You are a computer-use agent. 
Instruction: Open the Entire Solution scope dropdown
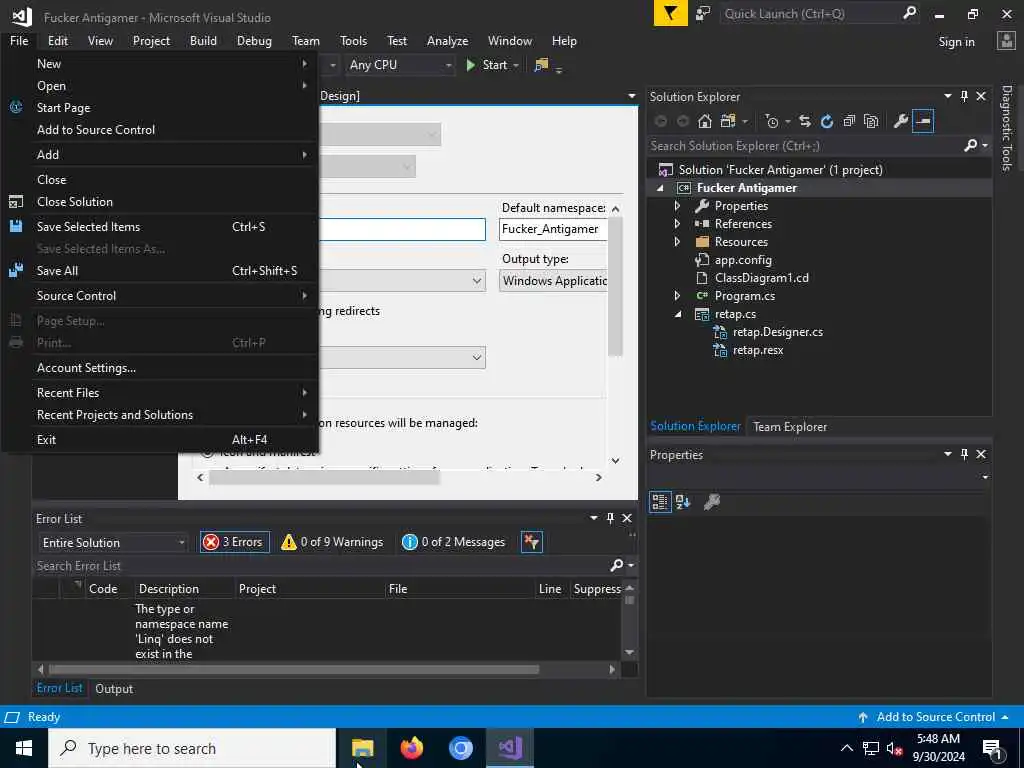click(x=114, y=543)
